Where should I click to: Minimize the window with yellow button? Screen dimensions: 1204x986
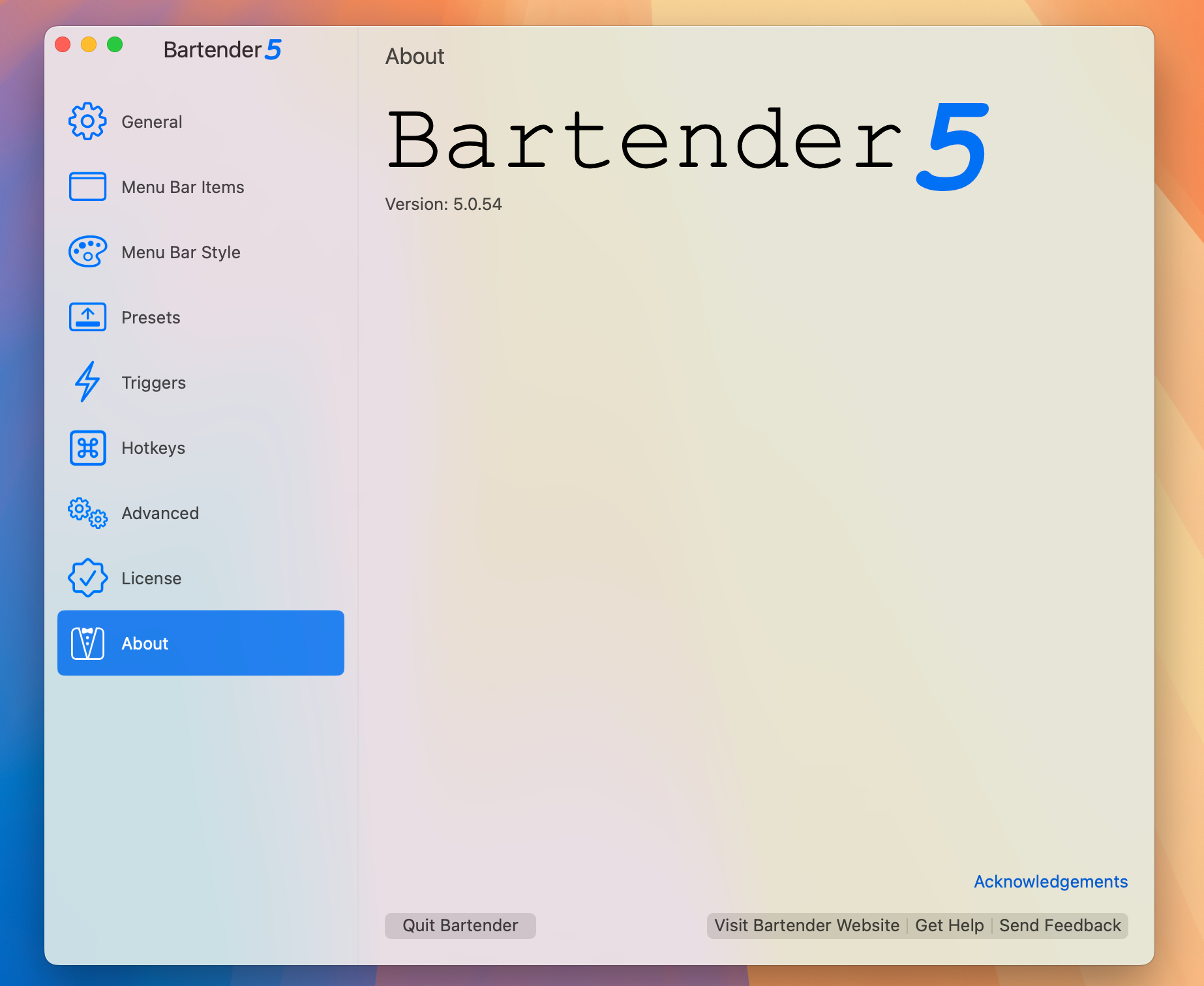point(89,44)
